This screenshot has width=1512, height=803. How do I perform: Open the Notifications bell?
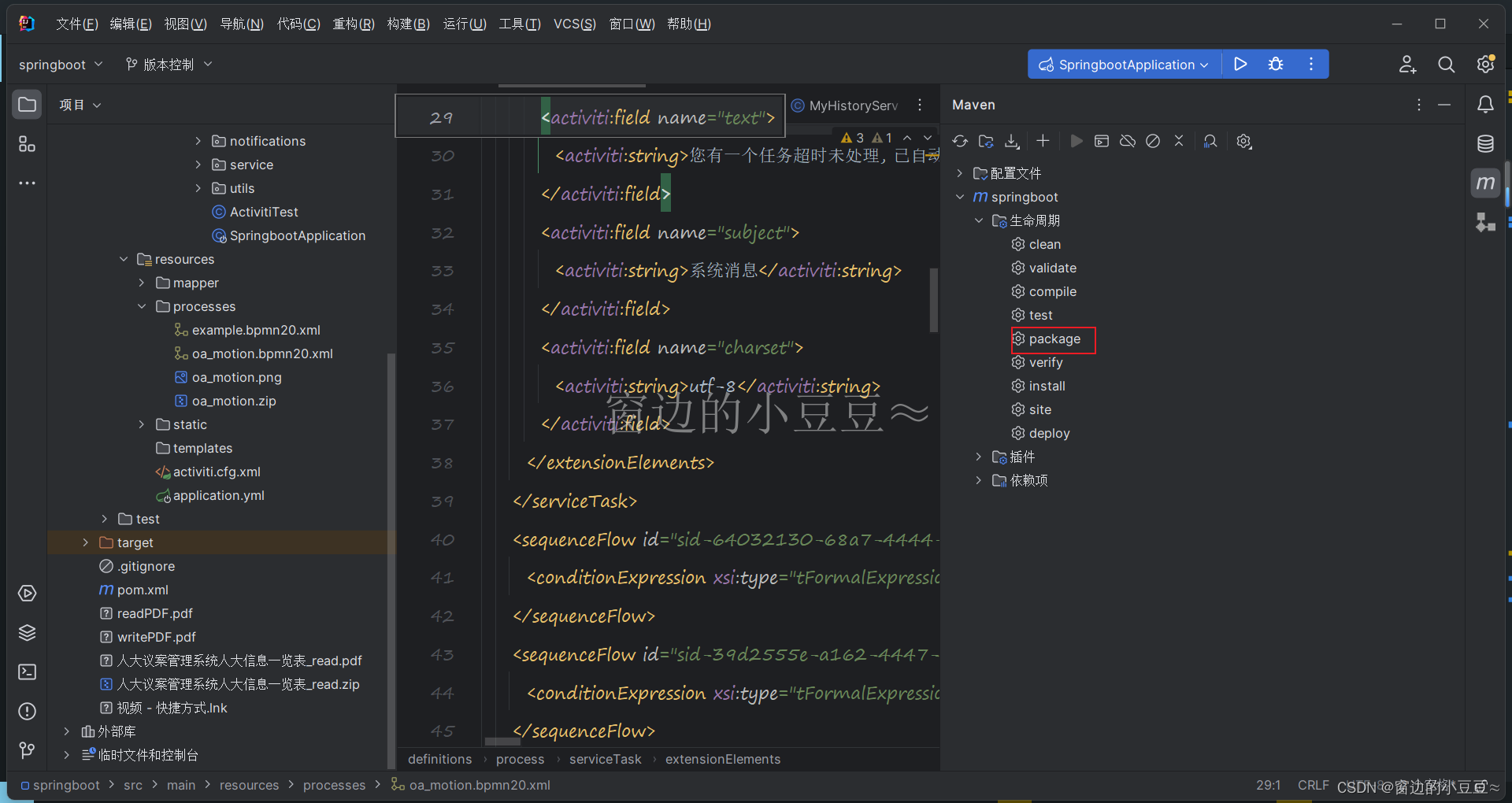(1485, 105)
